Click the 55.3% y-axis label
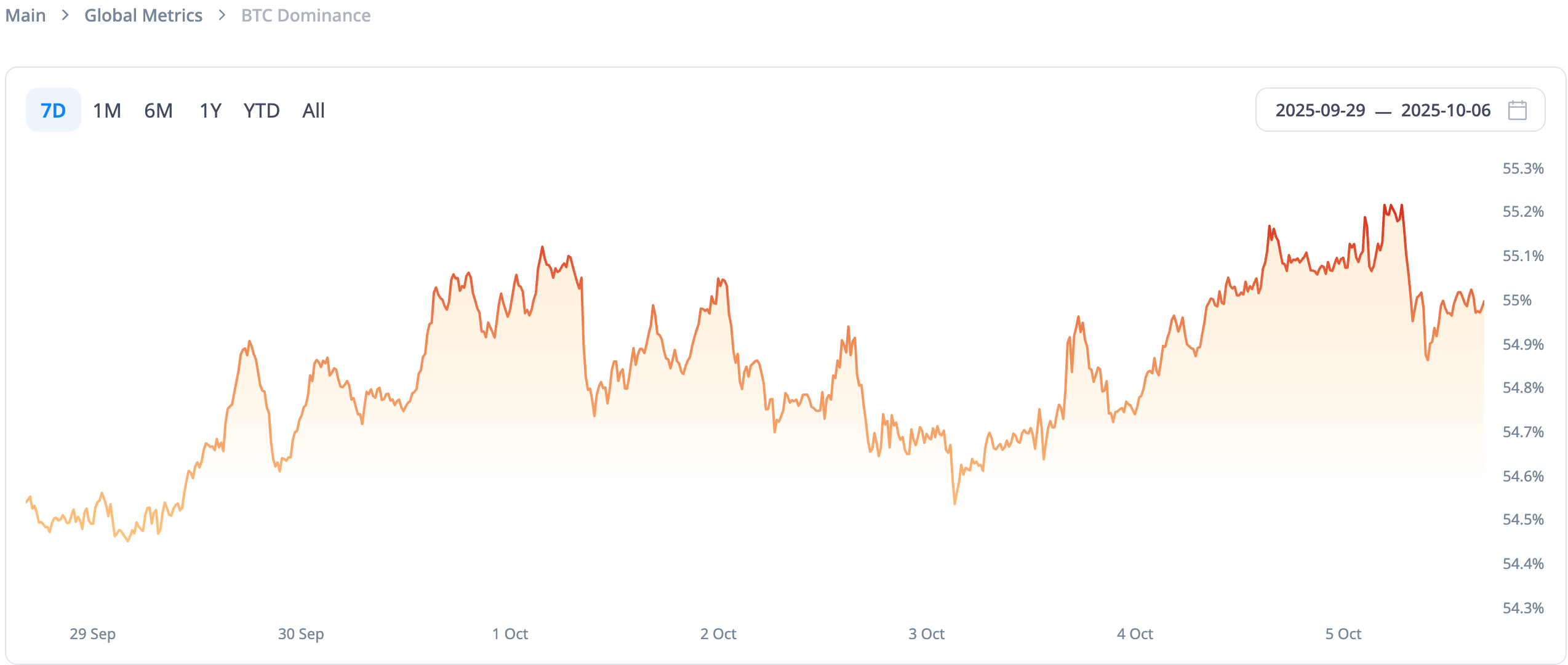1568x665 pixels. (1523, 169)
